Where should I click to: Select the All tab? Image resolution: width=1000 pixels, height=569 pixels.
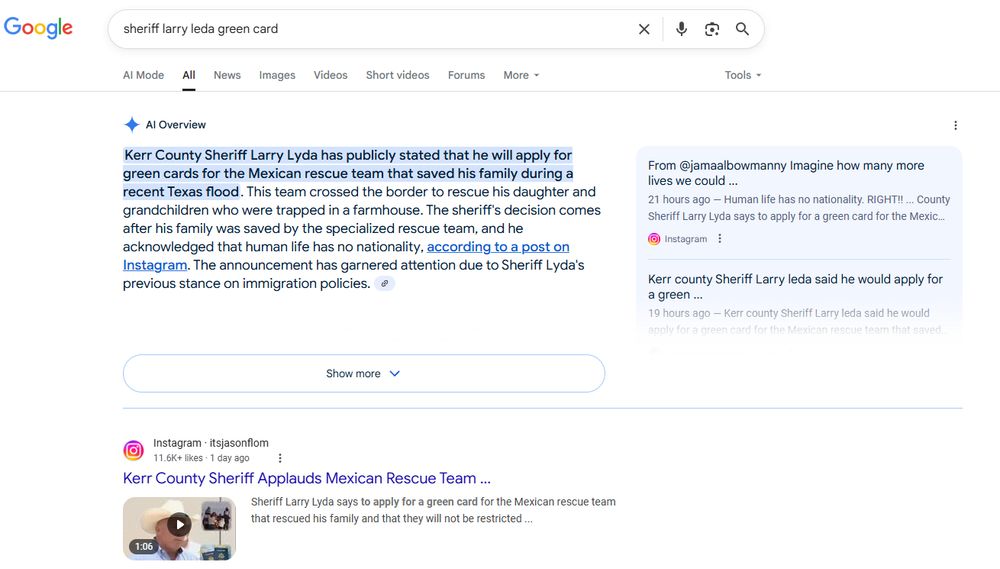(x=189, y=75)
